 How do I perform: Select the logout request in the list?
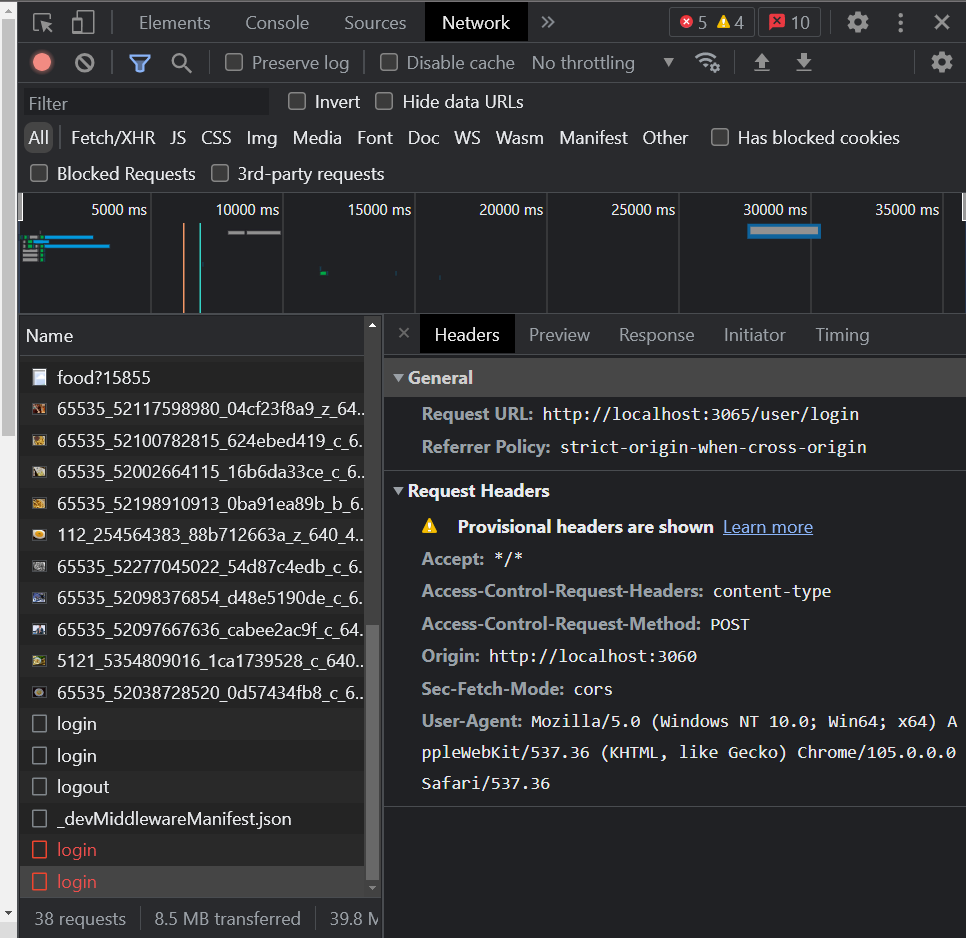[x=85, y=787]
